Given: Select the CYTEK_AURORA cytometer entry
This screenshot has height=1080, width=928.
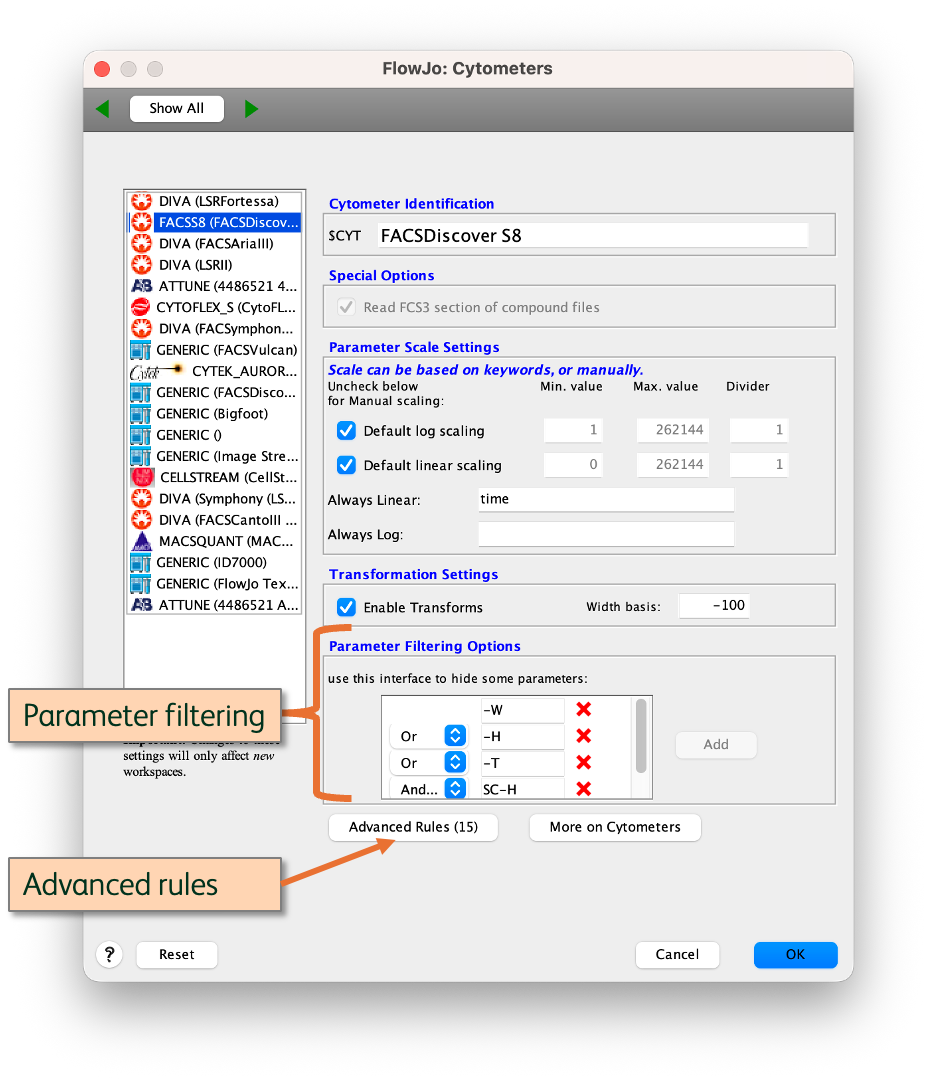Looking at the screenshot, I should [214, 371].
